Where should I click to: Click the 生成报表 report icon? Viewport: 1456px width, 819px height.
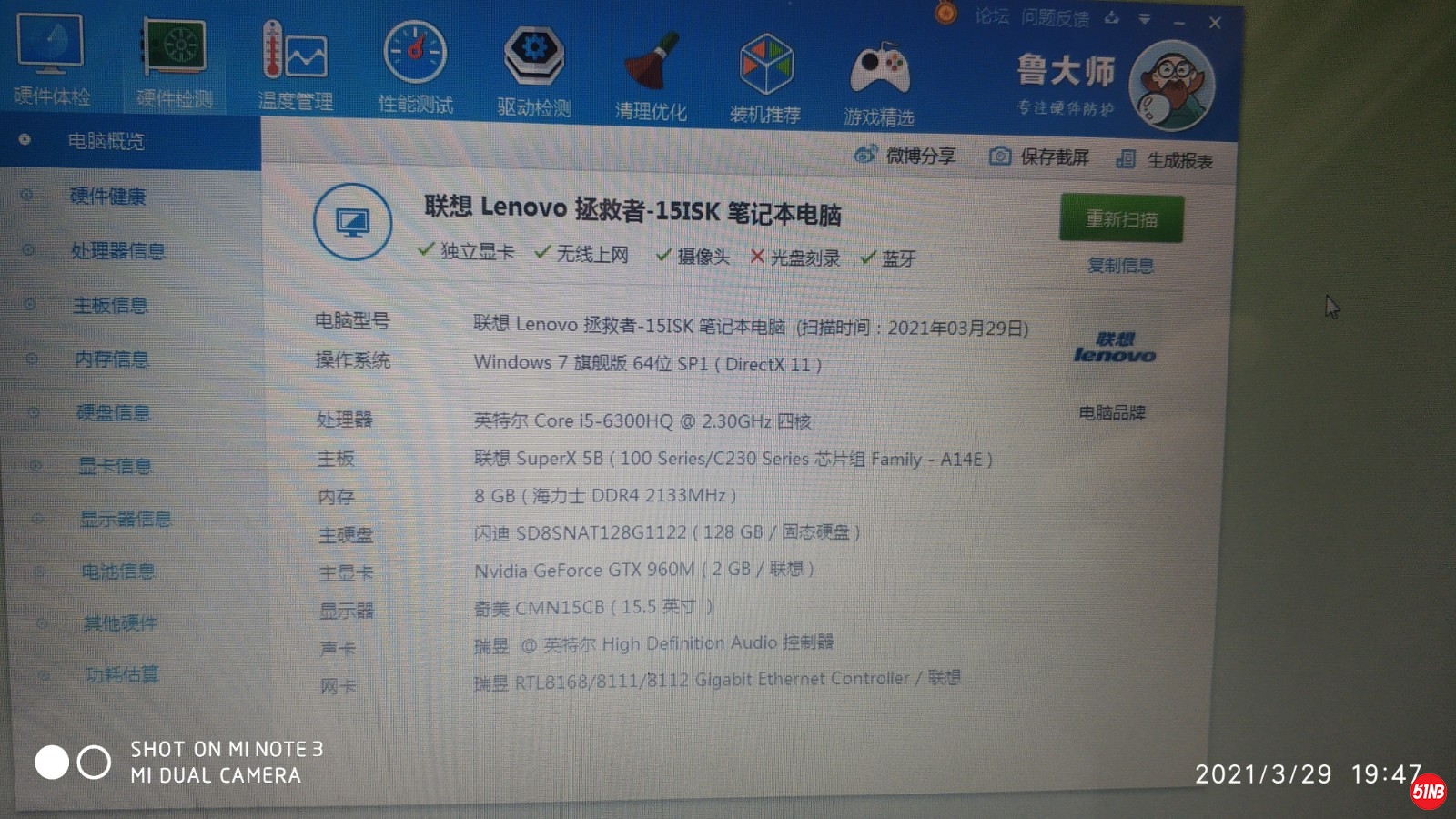[x=1126, y=159]
